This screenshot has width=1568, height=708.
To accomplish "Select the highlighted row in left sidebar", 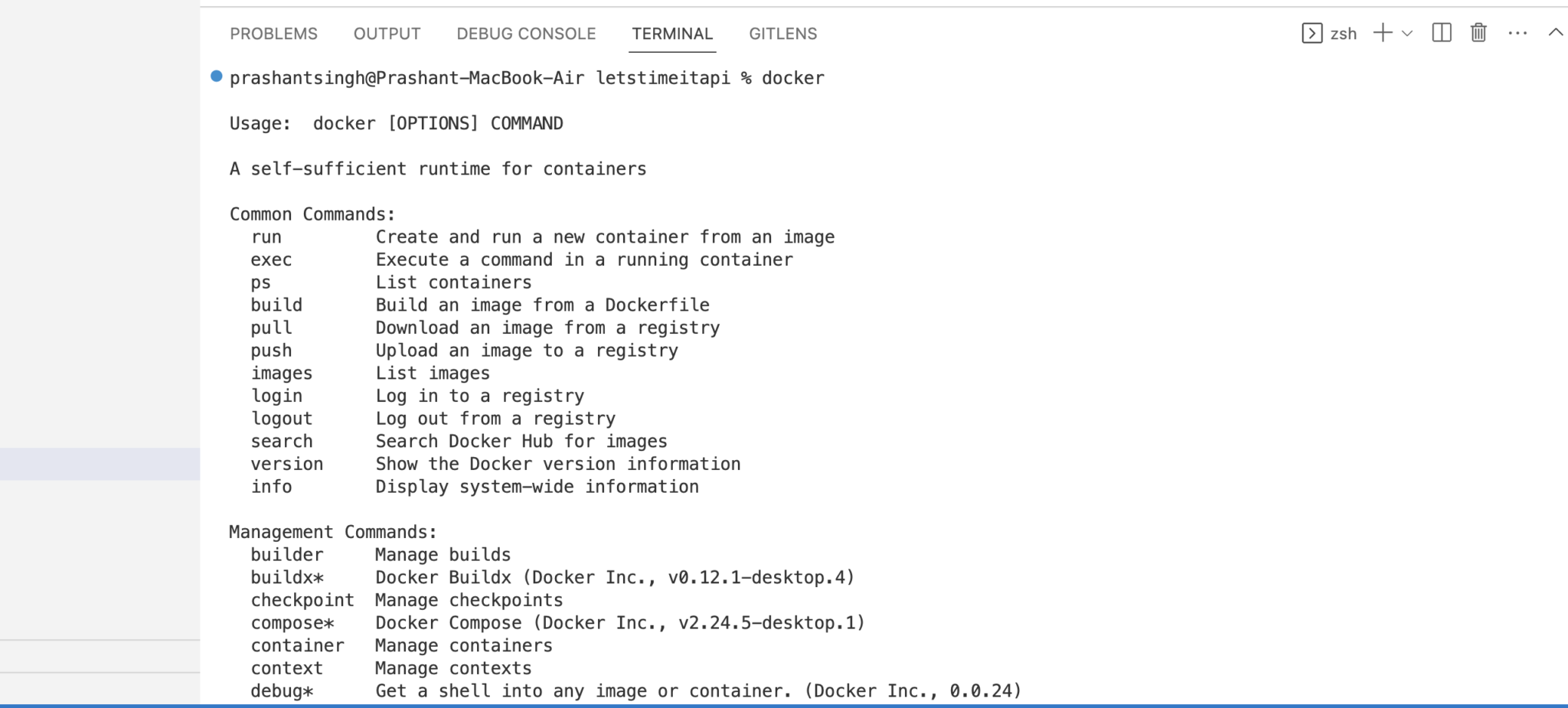I will pos(100,464).
